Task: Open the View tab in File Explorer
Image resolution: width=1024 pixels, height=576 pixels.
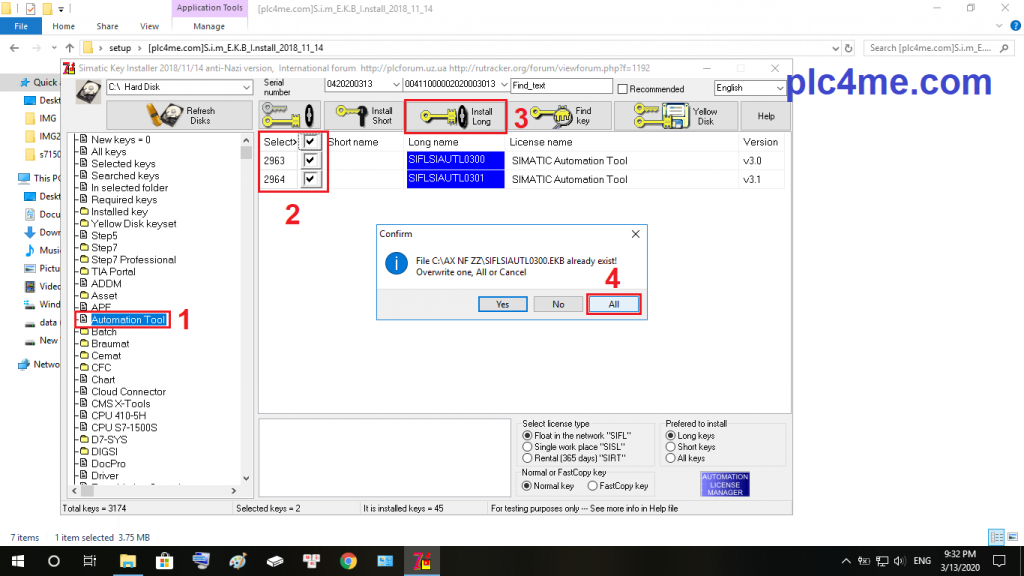Action: (x=150, y=26)
